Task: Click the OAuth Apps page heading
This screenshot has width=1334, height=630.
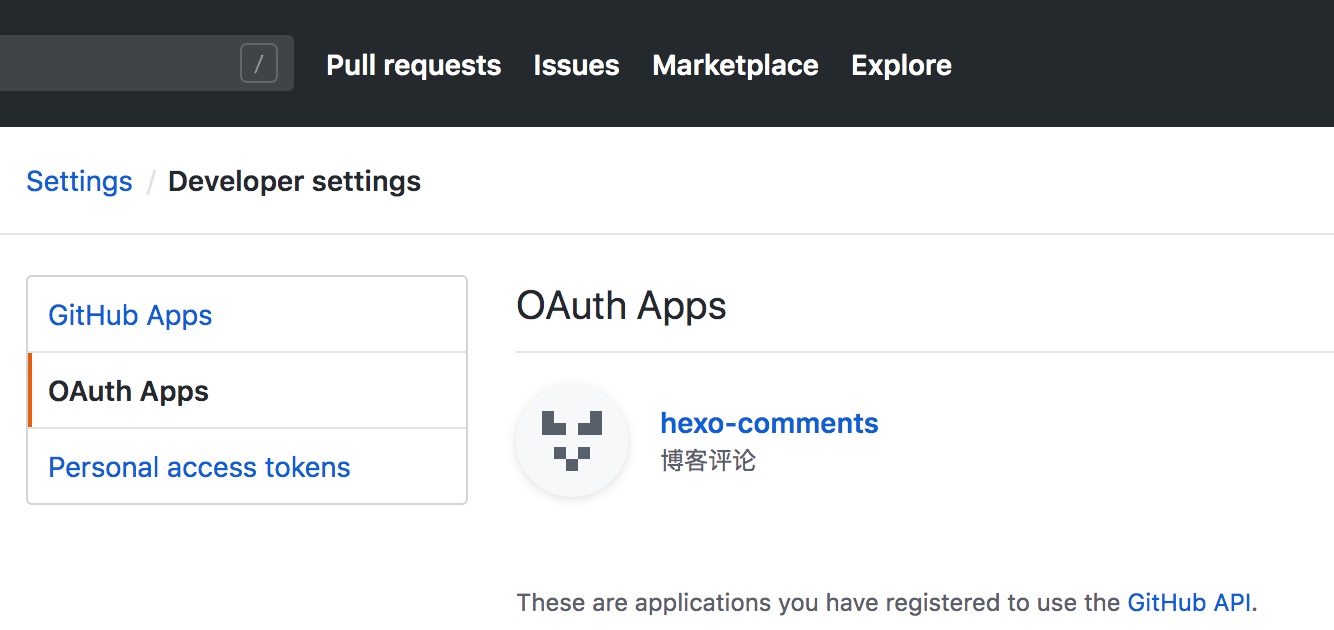Action: (621, 306)
